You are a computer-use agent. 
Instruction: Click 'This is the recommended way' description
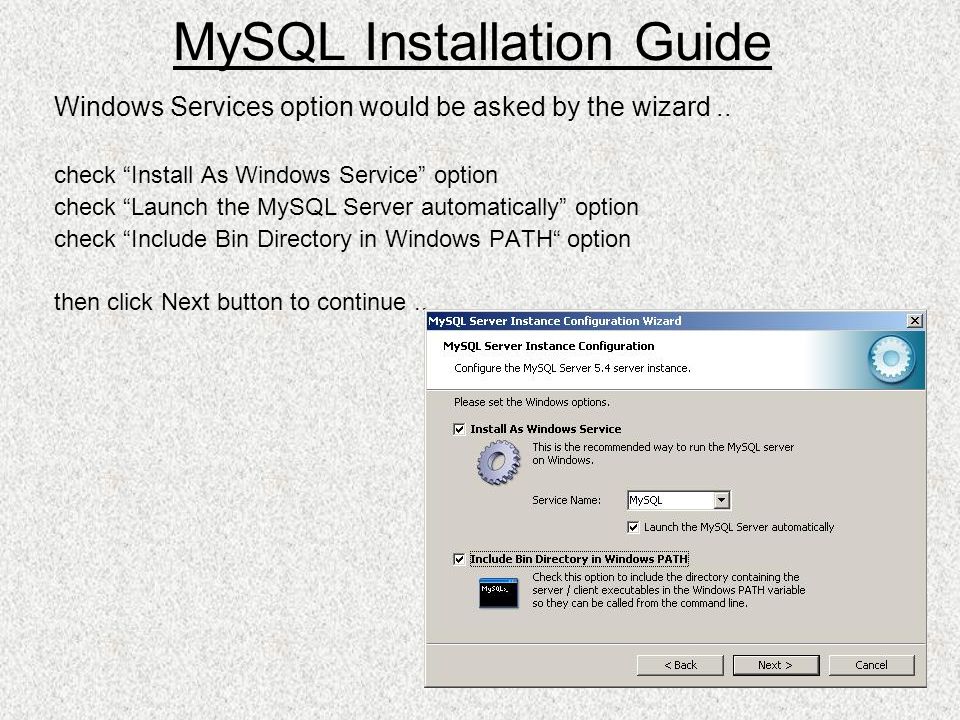663,454
